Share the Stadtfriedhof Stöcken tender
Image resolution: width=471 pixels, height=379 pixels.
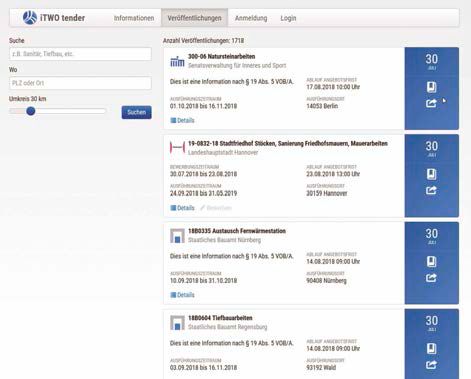click(x=431, y=190)
